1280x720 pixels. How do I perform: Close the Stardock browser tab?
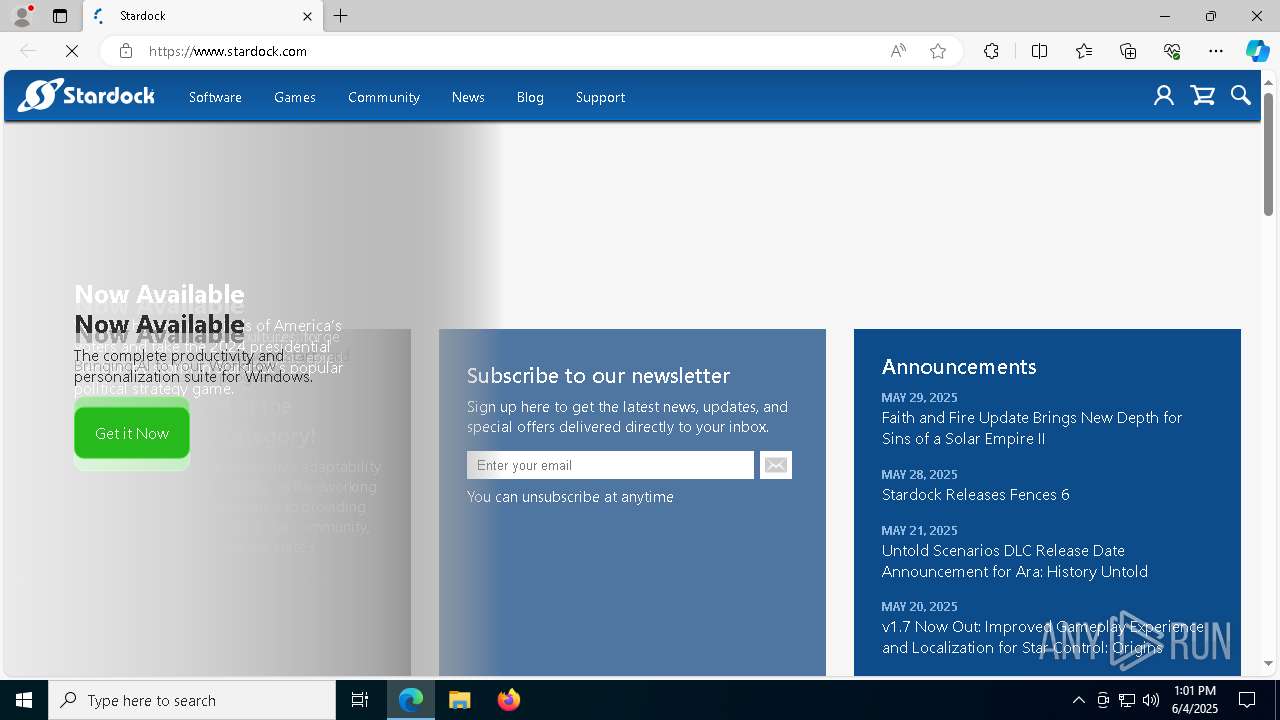[308, 16]
